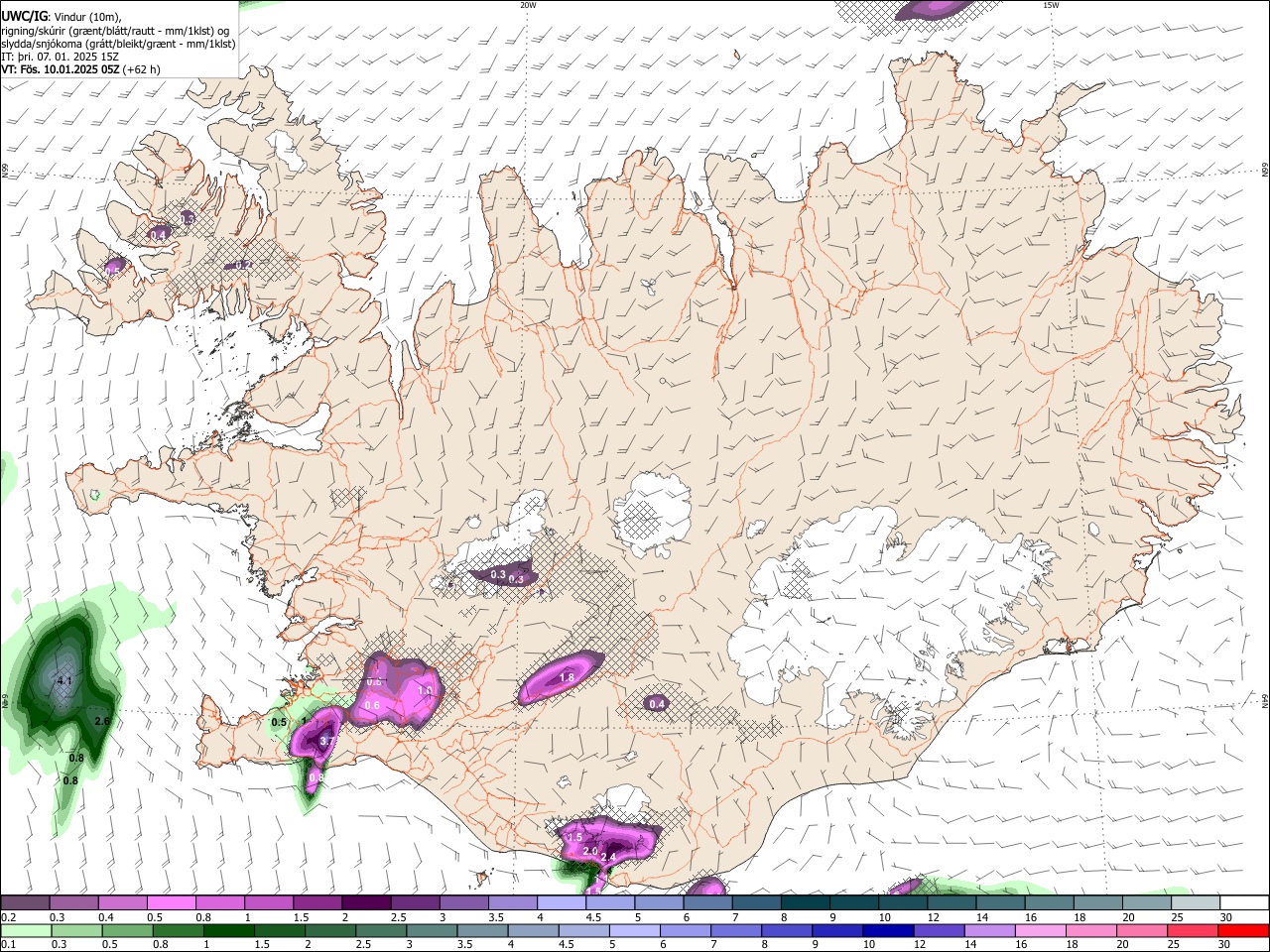Click the '14' label in the rain legend
The height and width of the screenshot is (952, 1270).
[x=970, y=944]
